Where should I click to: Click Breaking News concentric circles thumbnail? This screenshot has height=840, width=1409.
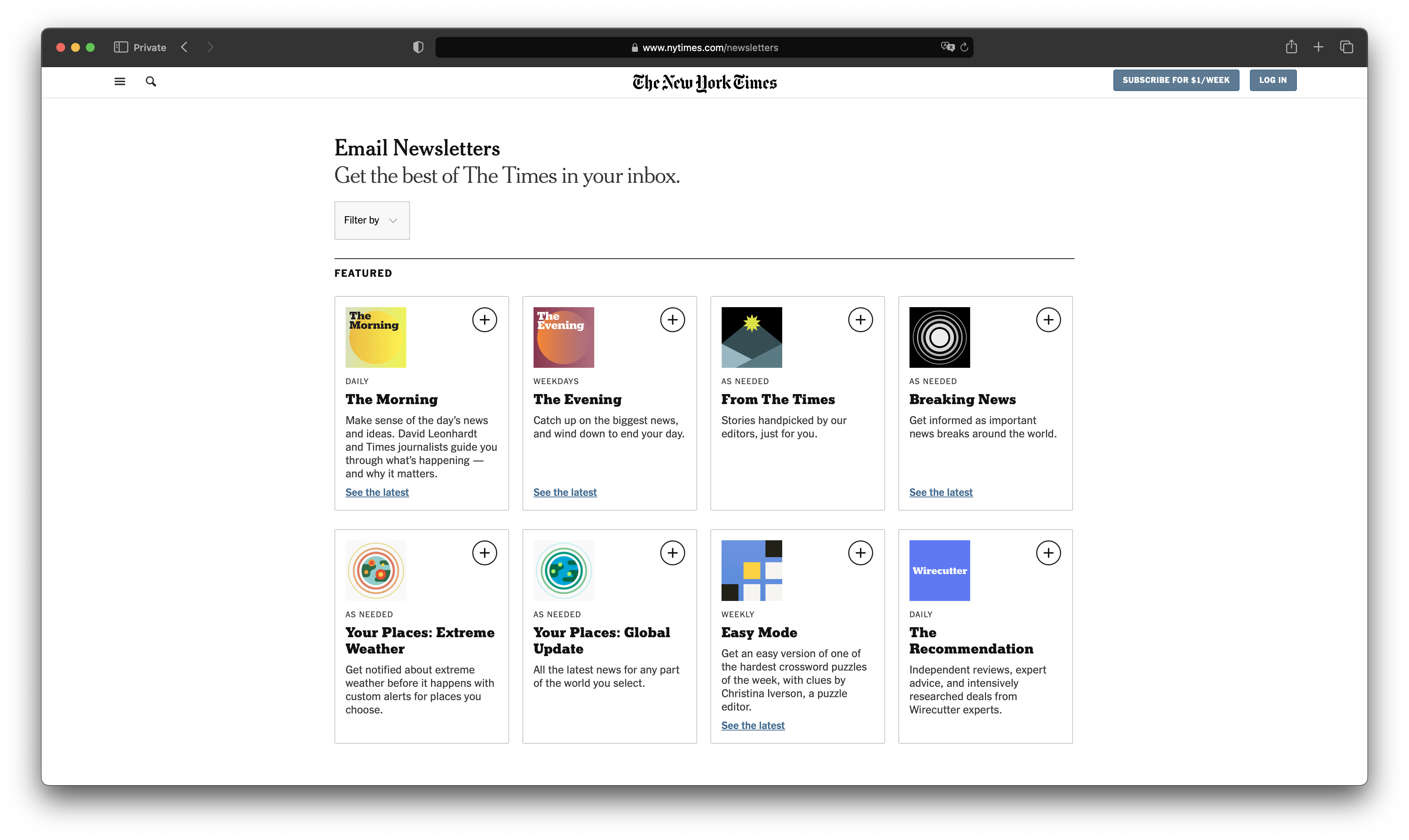[939, 337]
